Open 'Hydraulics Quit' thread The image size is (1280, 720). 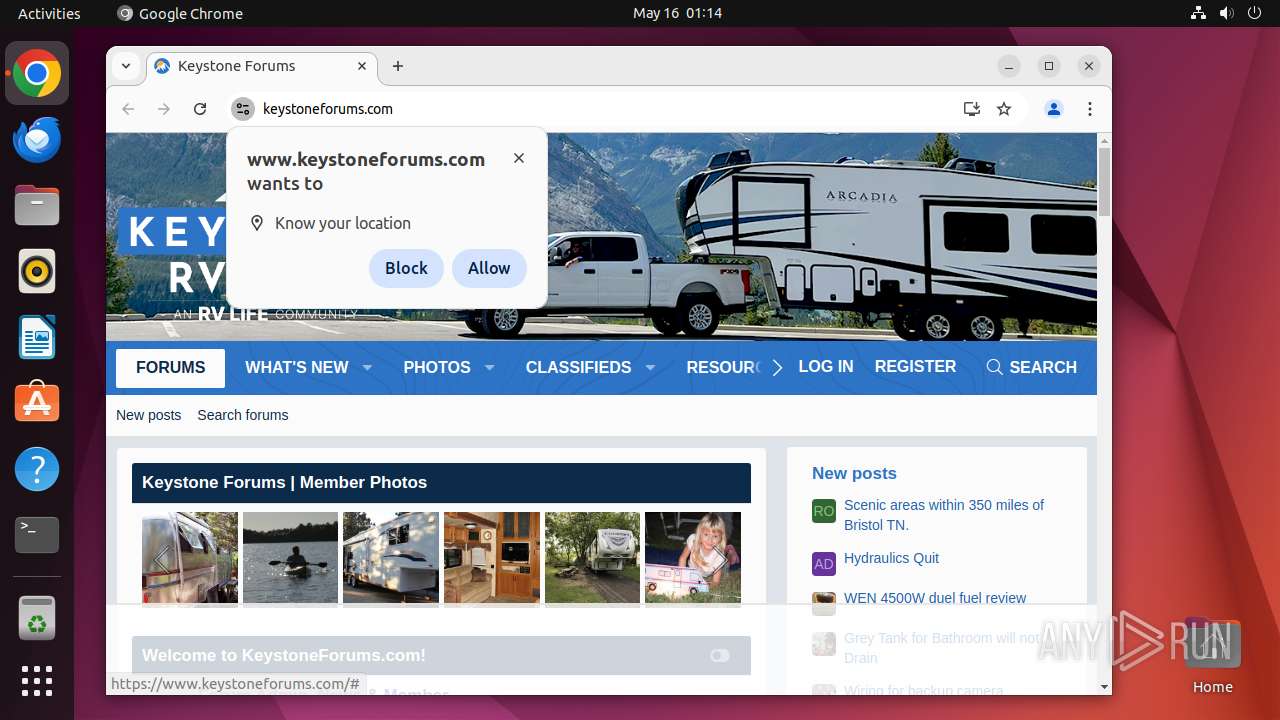pyautogui.click(x=891, y=558)
